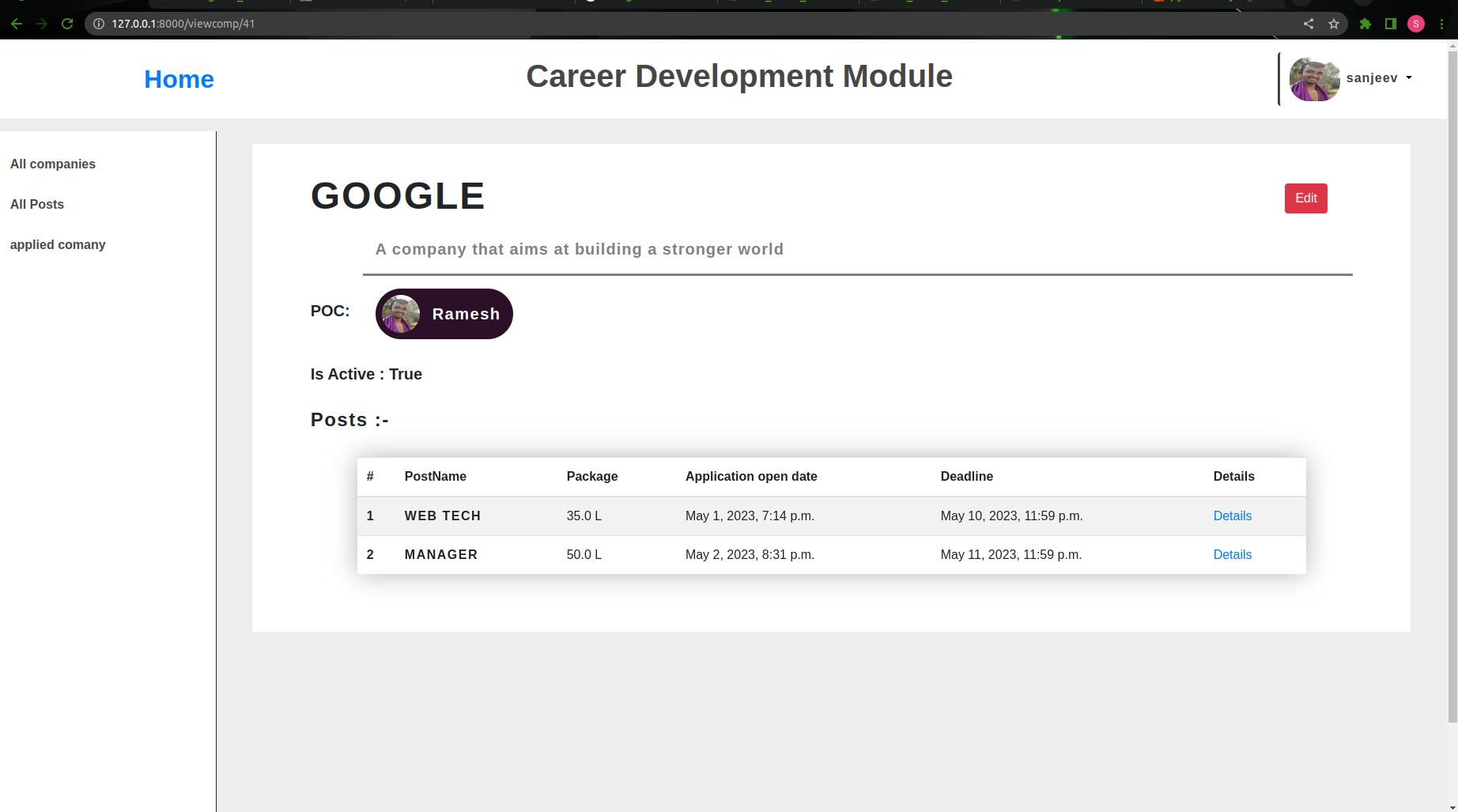The width and height of the screenshot is (1458, 812).
Task: Bookmark this page with the star
Action: (x=1335, y=24)
